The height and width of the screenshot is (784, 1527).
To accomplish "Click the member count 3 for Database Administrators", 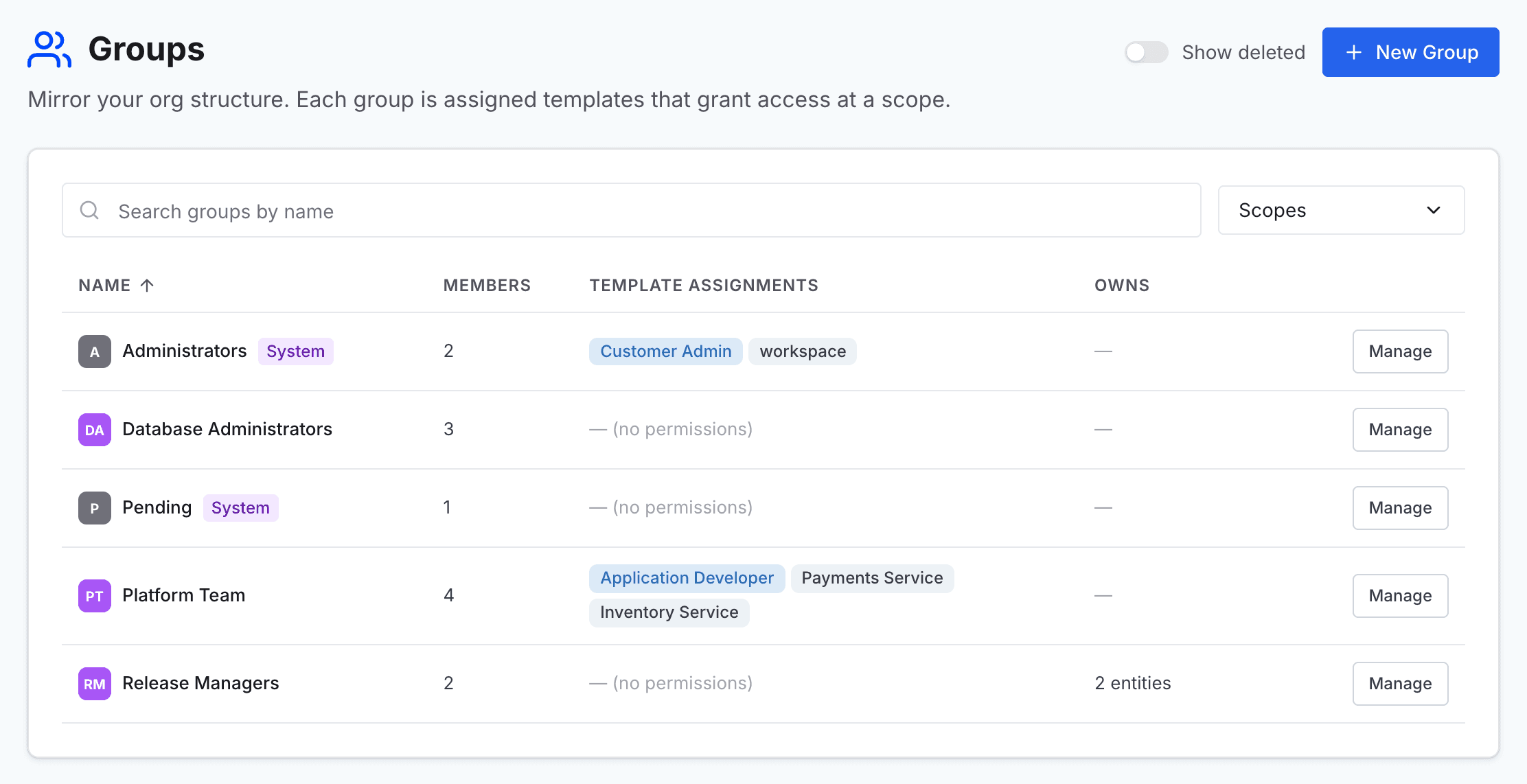I will coord(448,430).
